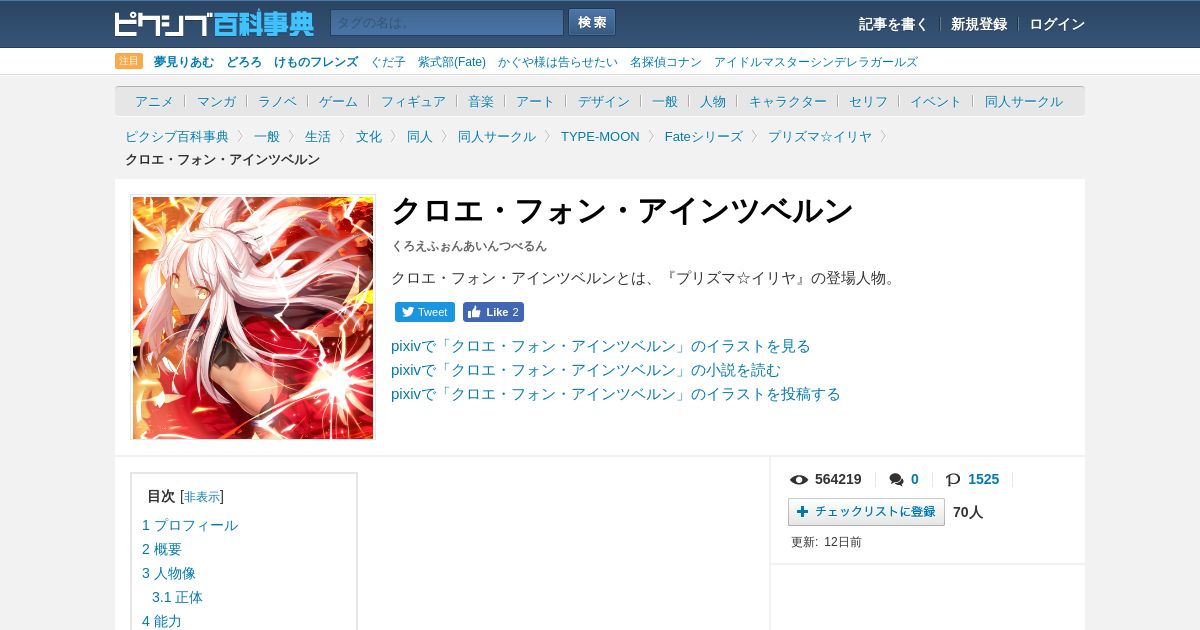Open the comments count 0

coord(915,479)
